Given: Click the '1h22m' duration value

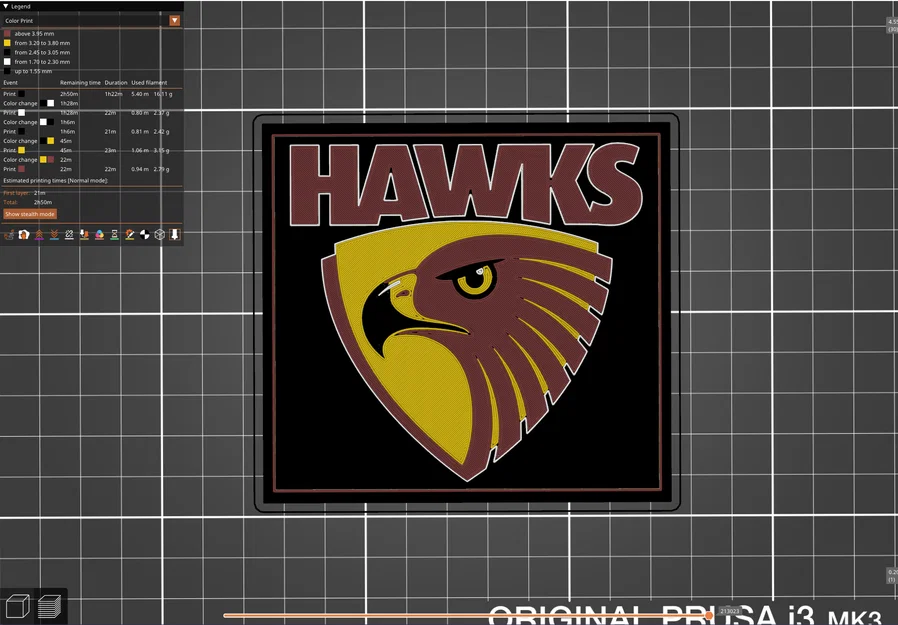Looking at the screenshot, I should [113, 94].
